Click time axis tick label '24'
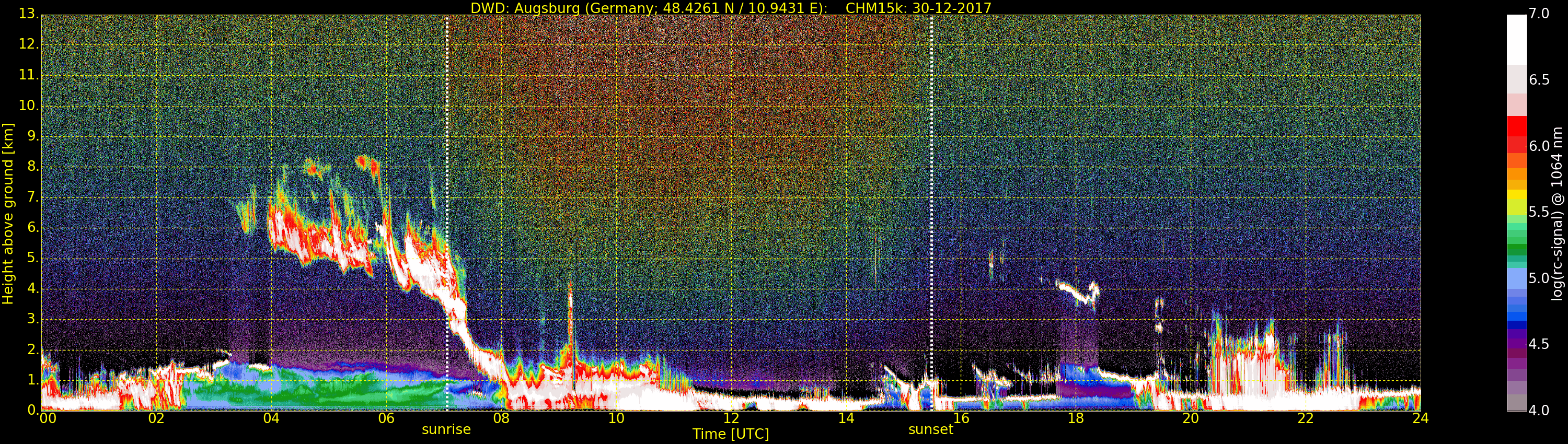 pos(1421,418)
